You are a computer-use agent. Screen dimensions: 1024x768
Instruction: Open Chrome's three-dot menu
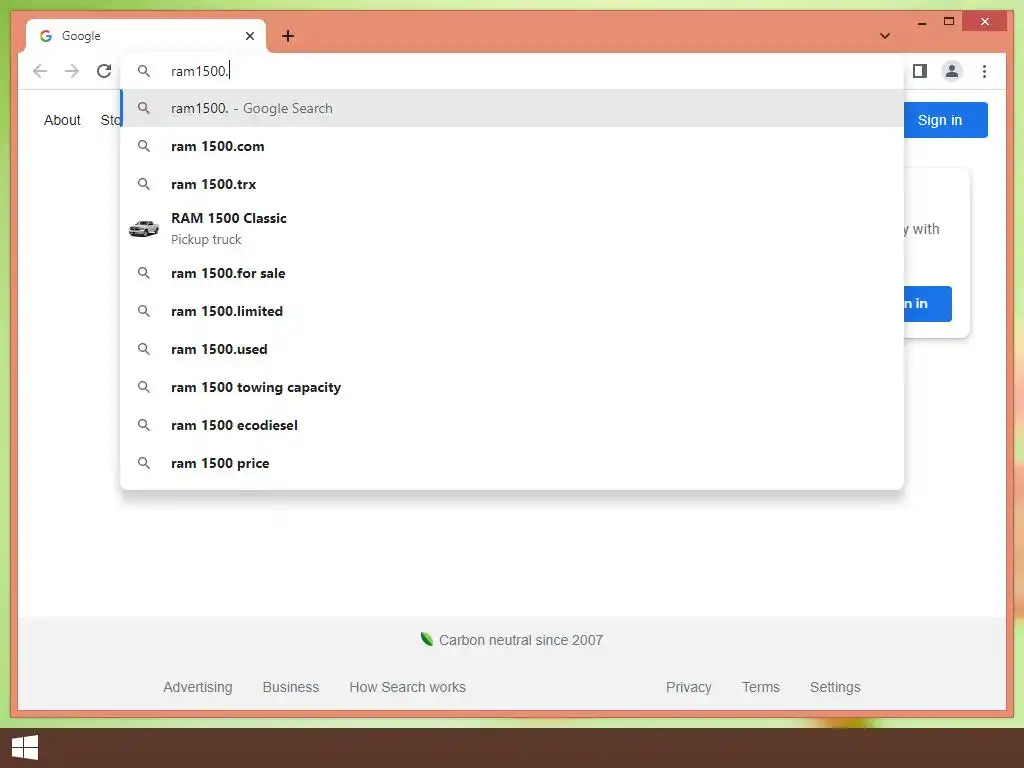point(984,71)
